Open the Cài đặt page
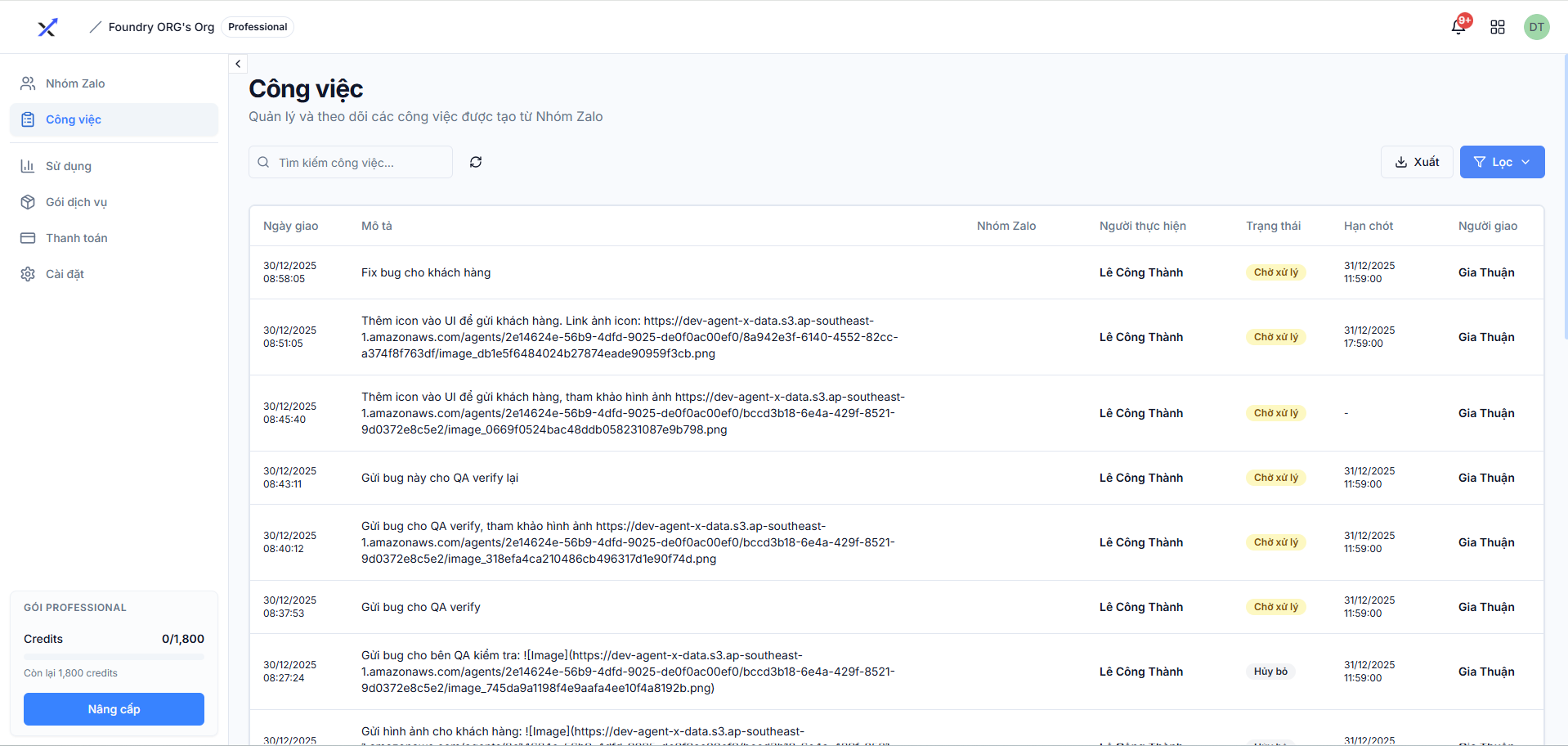This screenshot has width=1568, height=746. [114, 274]
